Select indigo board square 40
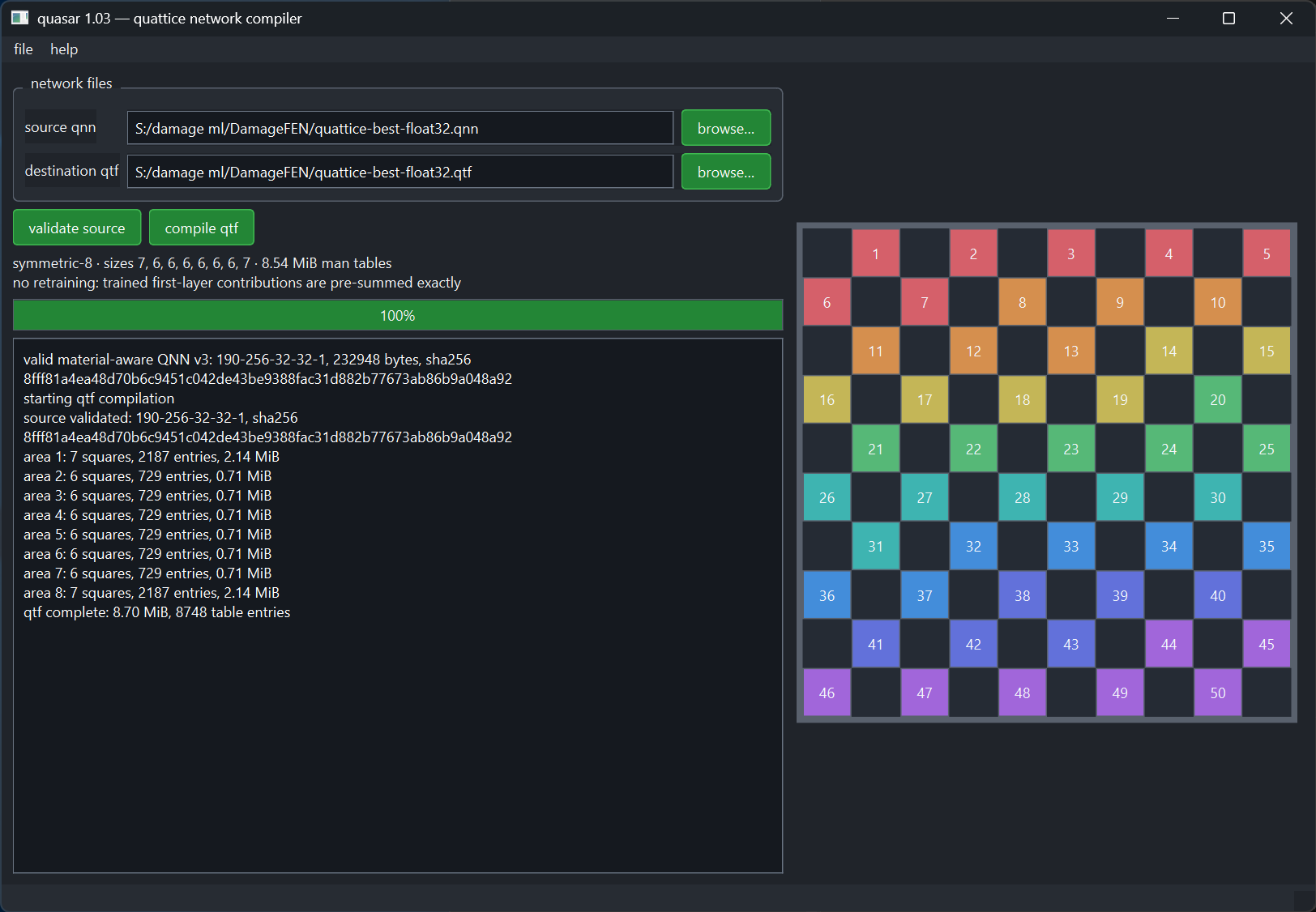 click(1218, 595)
